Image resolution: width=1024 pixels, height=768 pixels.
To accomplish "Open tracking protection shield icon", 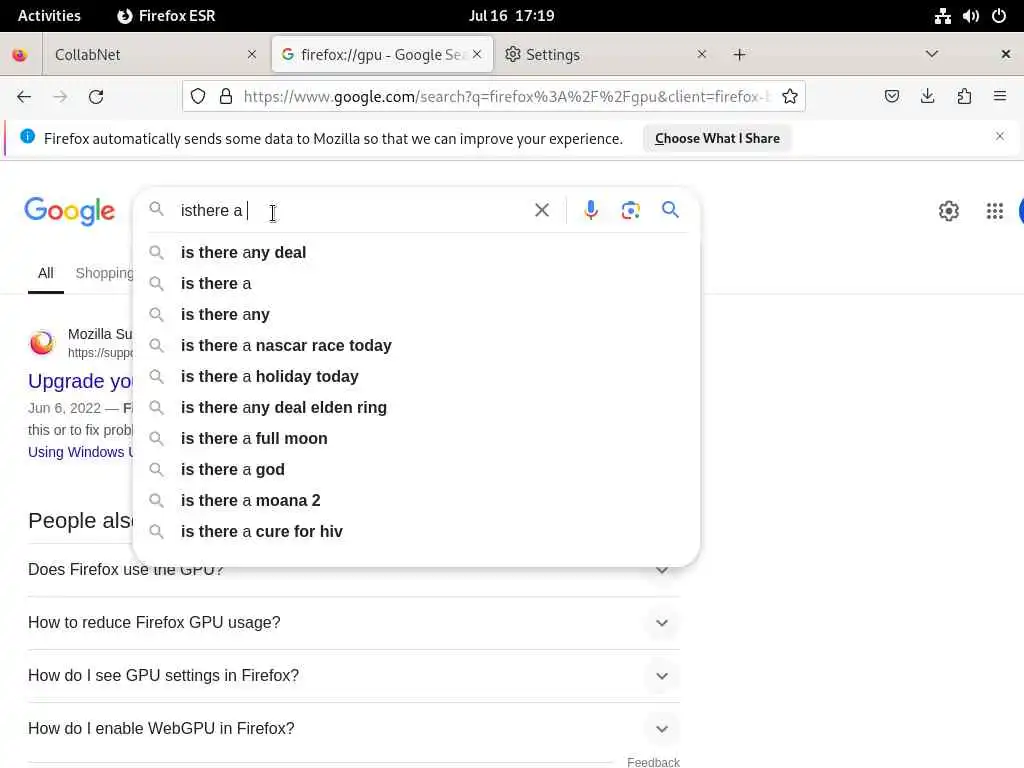I will coord(198,97).
